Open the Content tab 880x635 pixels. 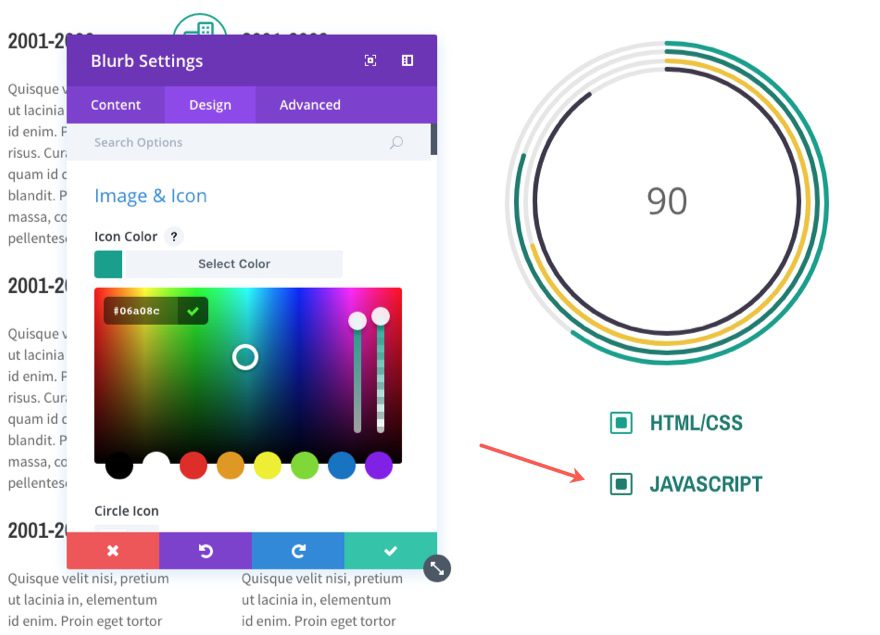tap(116, 105)
